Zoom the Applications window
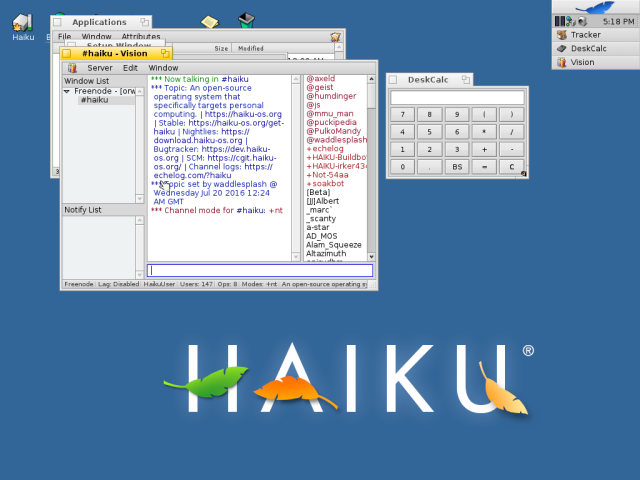This screenshot has width=640, height=480. click(144, 22)
